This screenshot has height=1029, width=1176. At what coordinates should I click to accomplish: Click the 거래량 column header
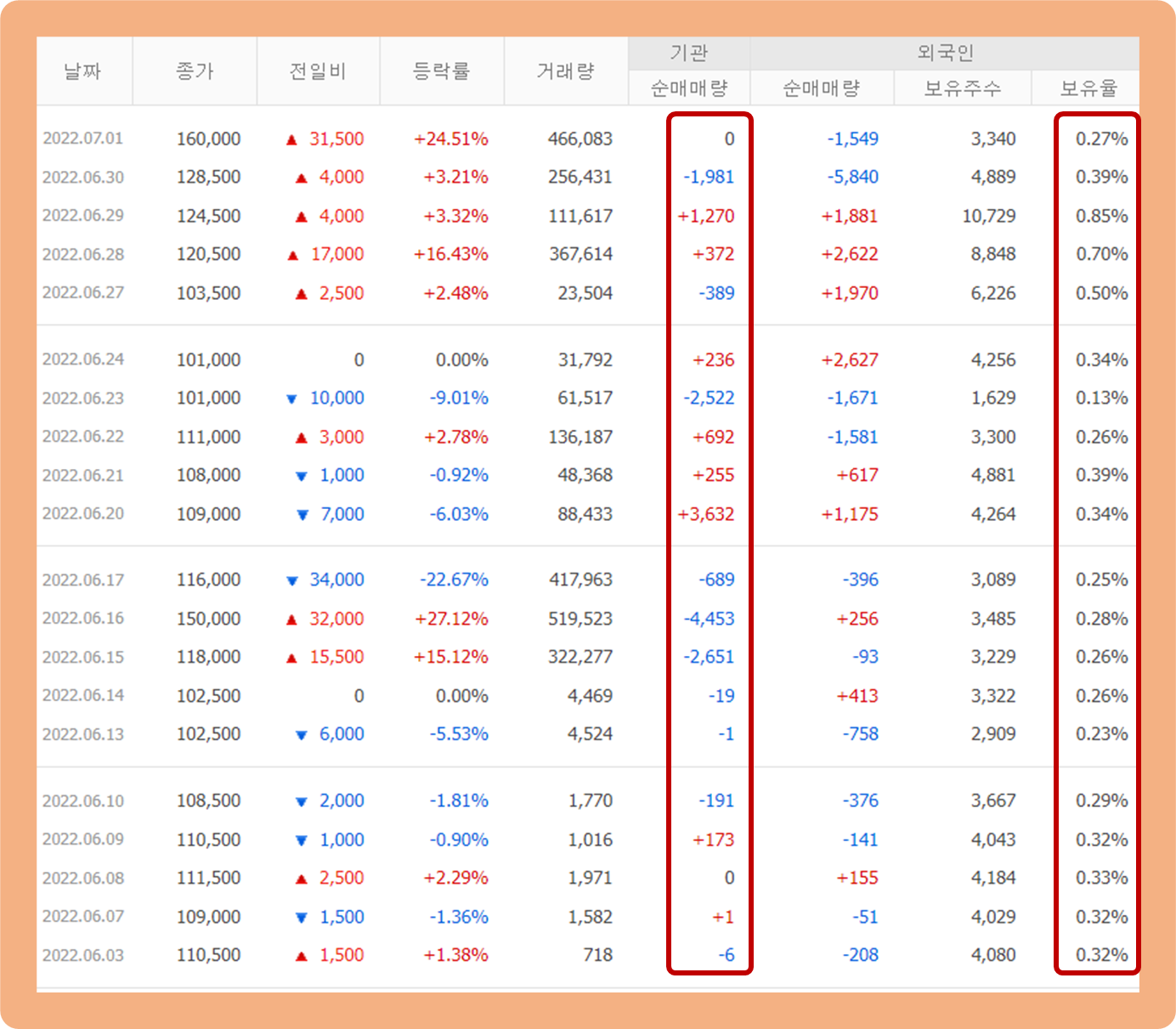click(x=566, y=71)
